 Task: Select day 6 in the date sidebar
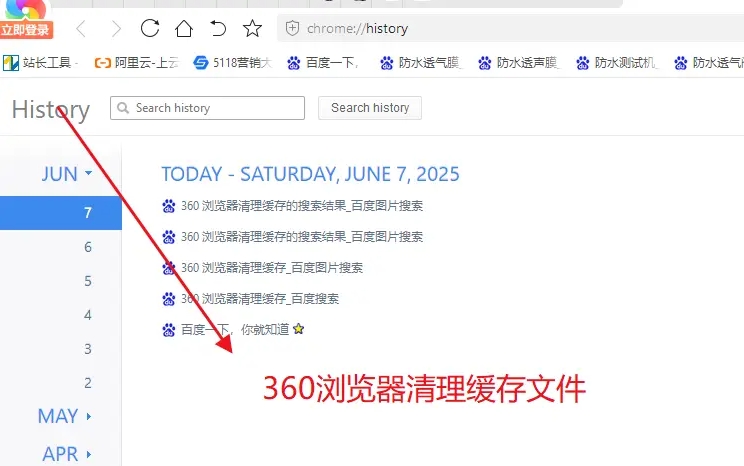(88, 247)
